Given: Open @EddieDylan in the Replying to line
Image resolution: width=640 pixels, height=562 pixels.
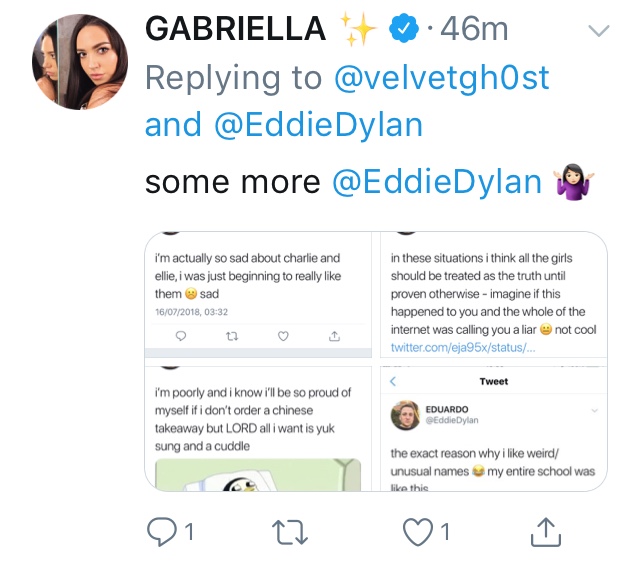Looking at the screenshot, I should 318,124.
